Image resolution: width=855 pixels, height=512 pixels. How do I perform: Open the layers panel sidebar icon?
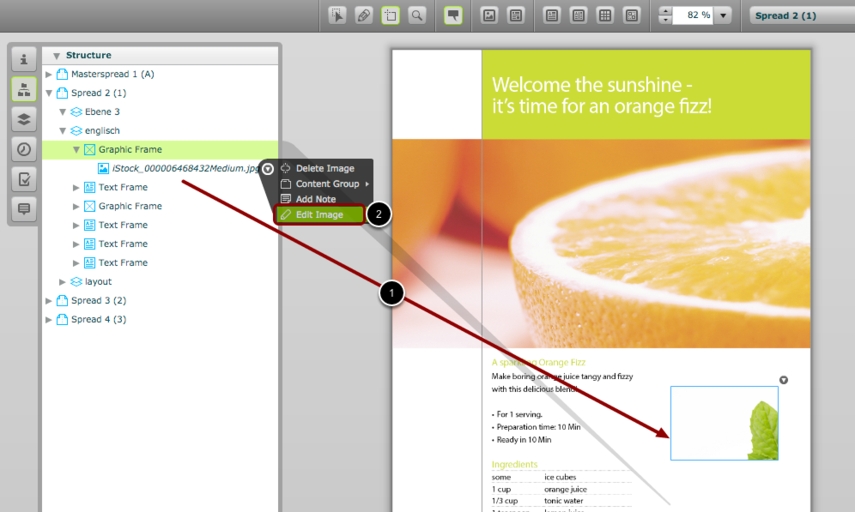coord(24,119)
